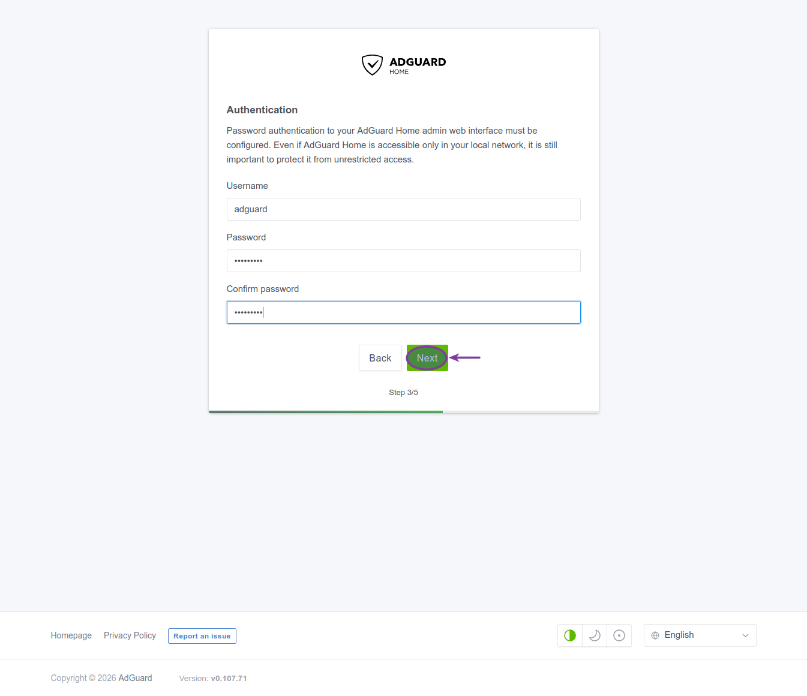The image size is (807, 696).
Task: Click the Step 3/5 label
Action: 403,392
